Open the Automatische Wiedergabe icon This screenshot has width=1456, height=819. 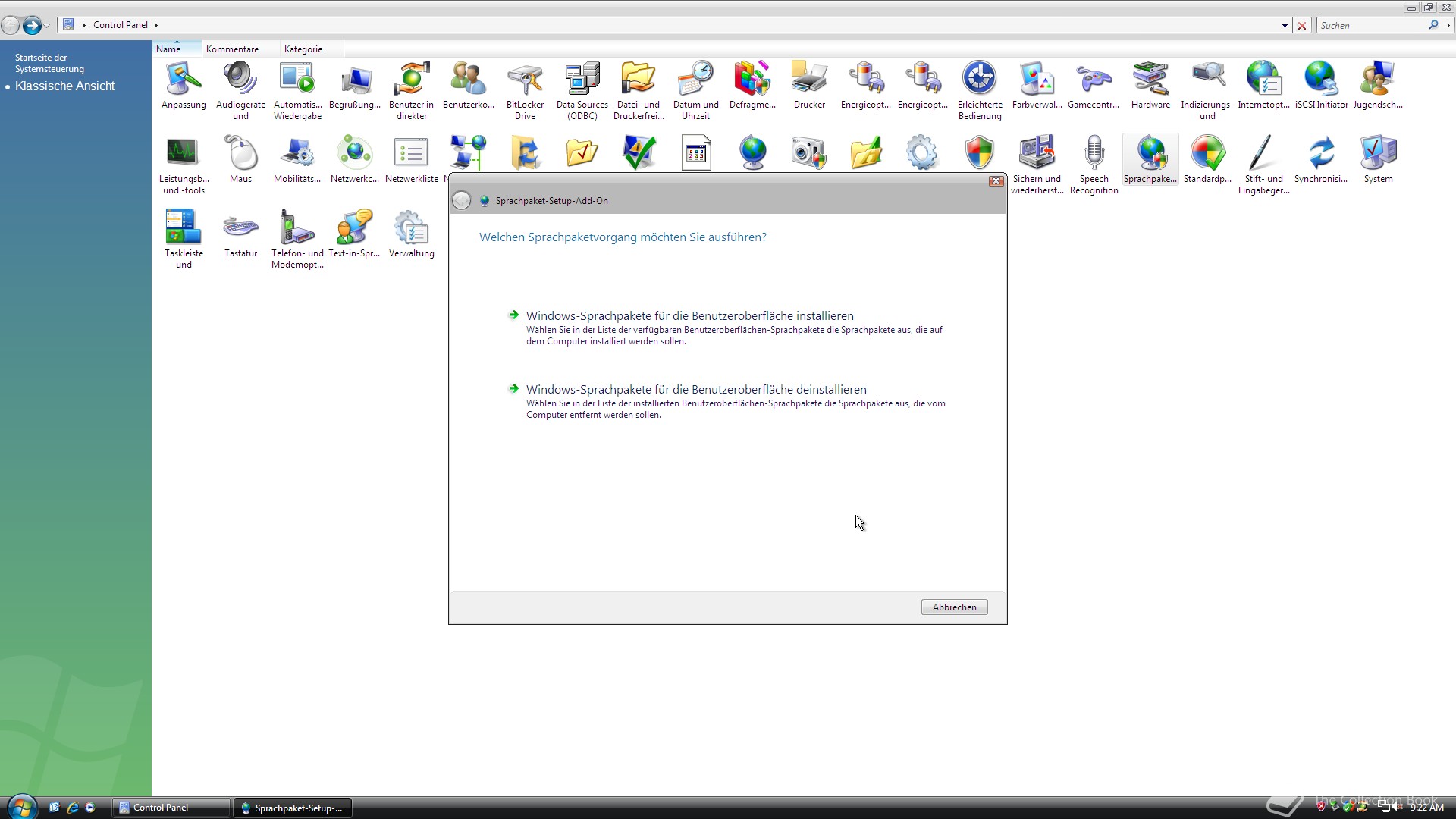point(297,91)
